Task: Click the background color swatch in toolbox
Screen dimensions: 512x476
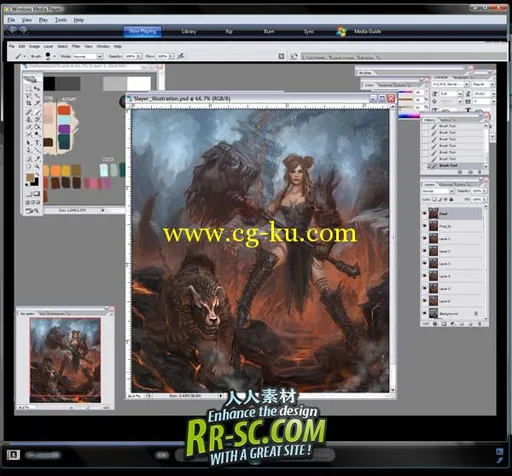Action: click(35, 182)
